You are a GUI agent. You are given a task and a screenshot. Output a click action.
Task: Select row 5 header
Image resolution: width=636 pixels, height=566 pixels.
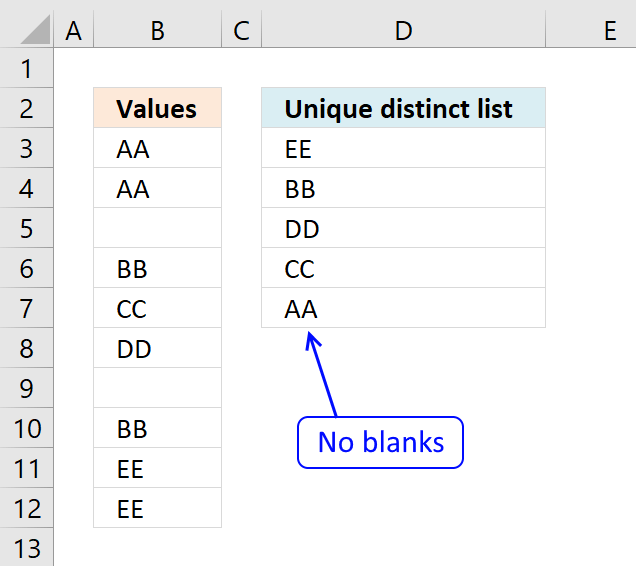click(x=27, y=229)
